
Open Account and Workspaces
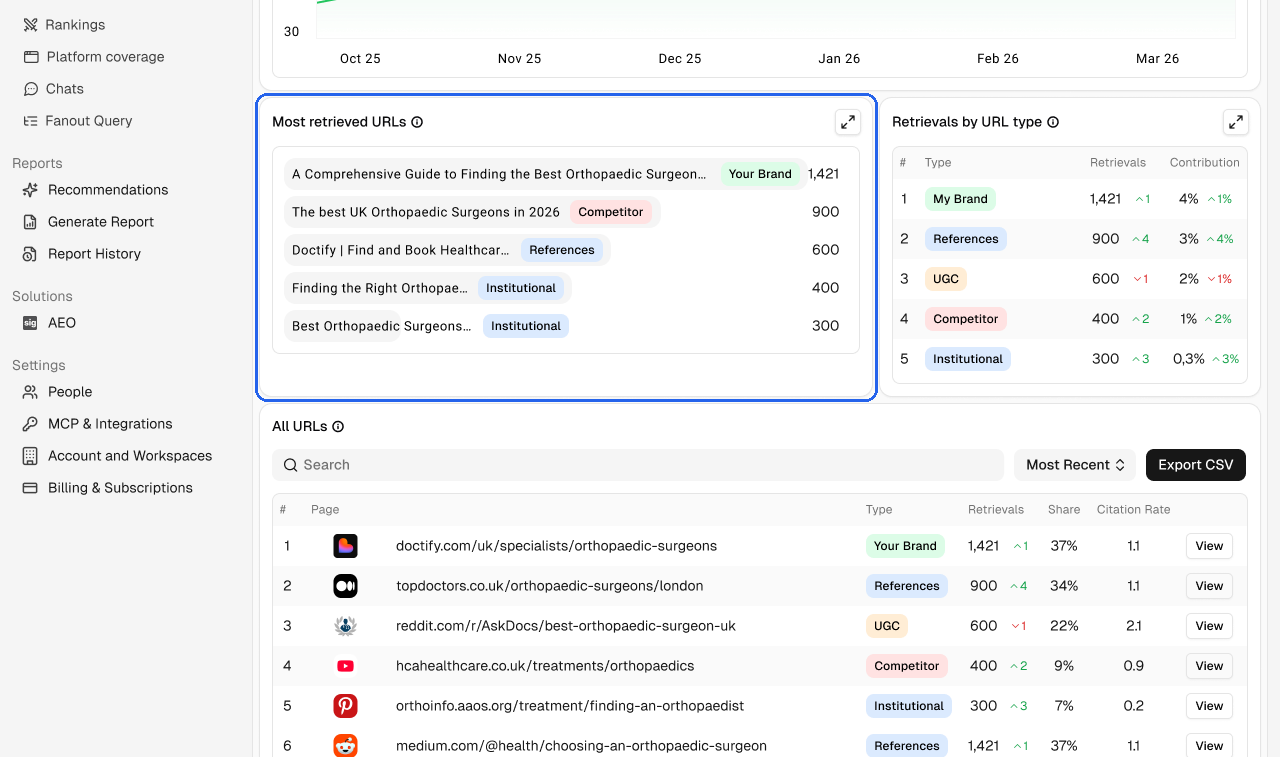tap(118, 456)
